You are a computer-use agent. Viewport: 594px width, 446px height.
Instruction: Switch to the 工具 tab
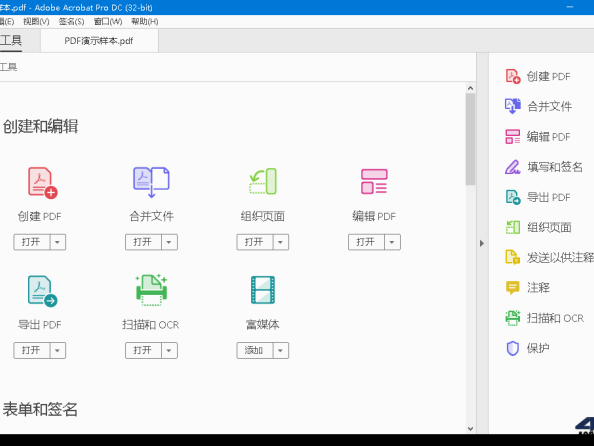[11, 41]
